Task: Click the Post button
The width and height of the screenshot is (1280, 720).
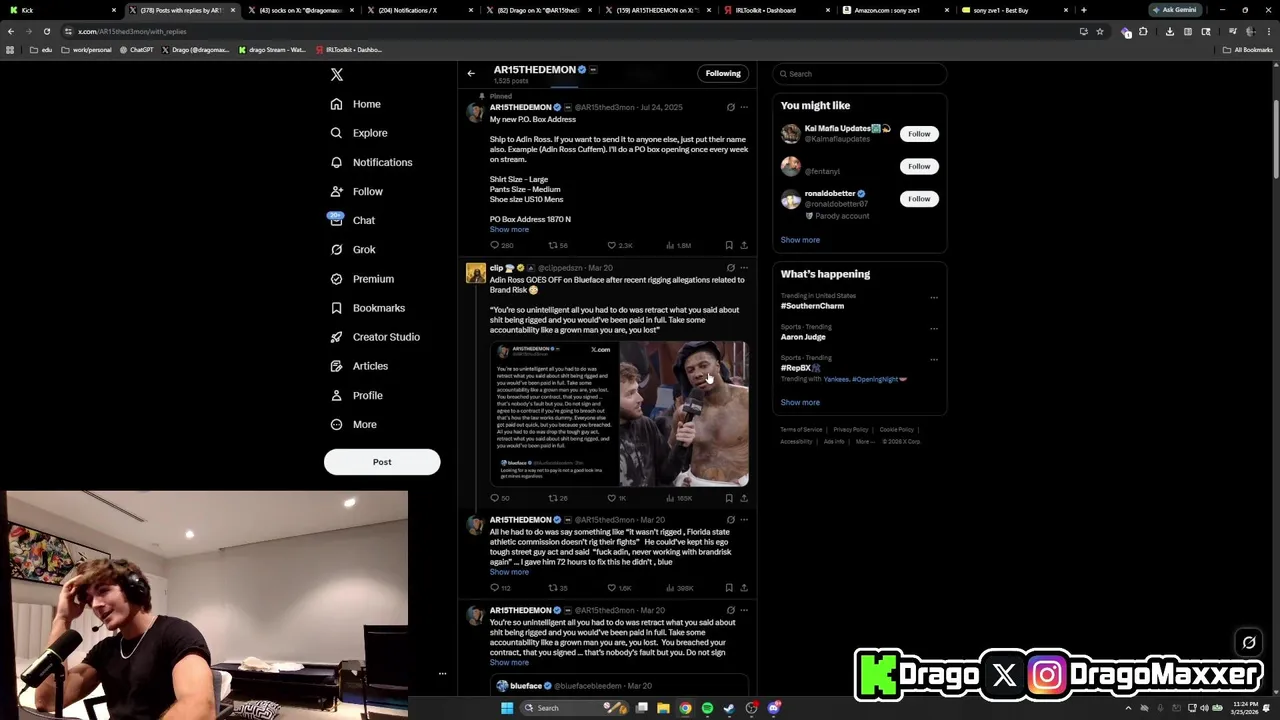Action: [x=382, y=462]
